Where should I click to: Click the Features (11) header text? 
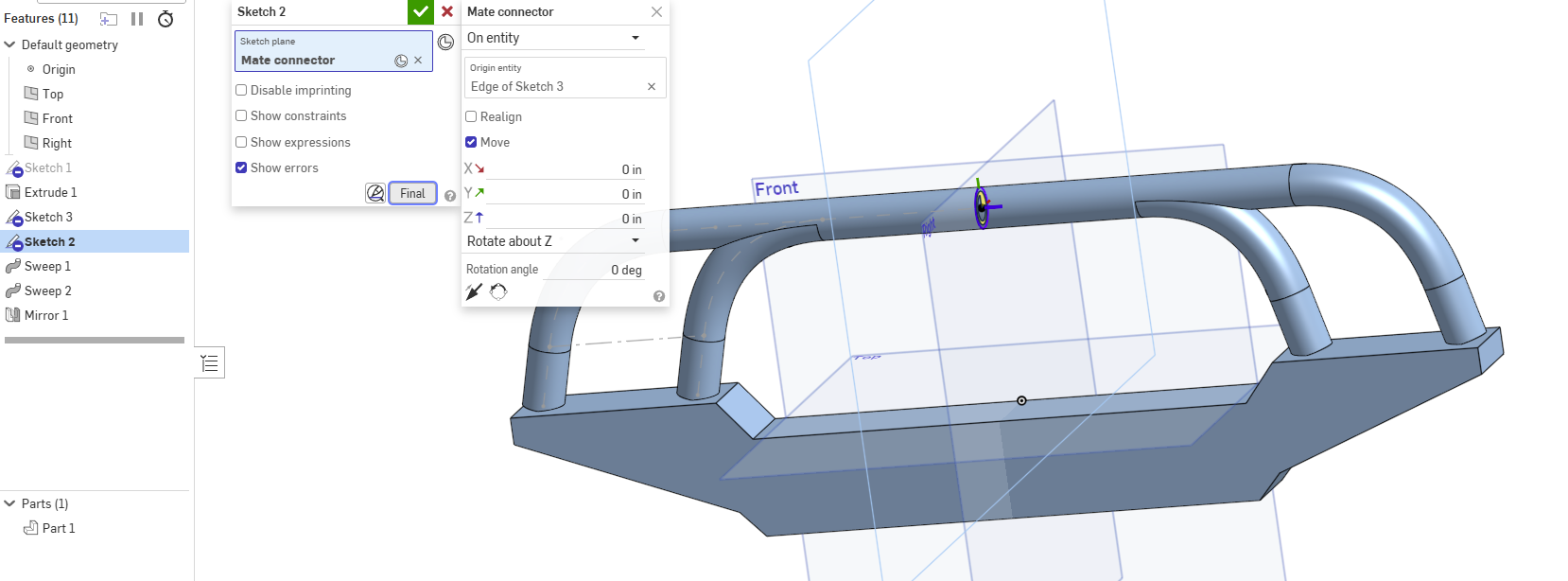pyautogui.click(x=41, y=18)
